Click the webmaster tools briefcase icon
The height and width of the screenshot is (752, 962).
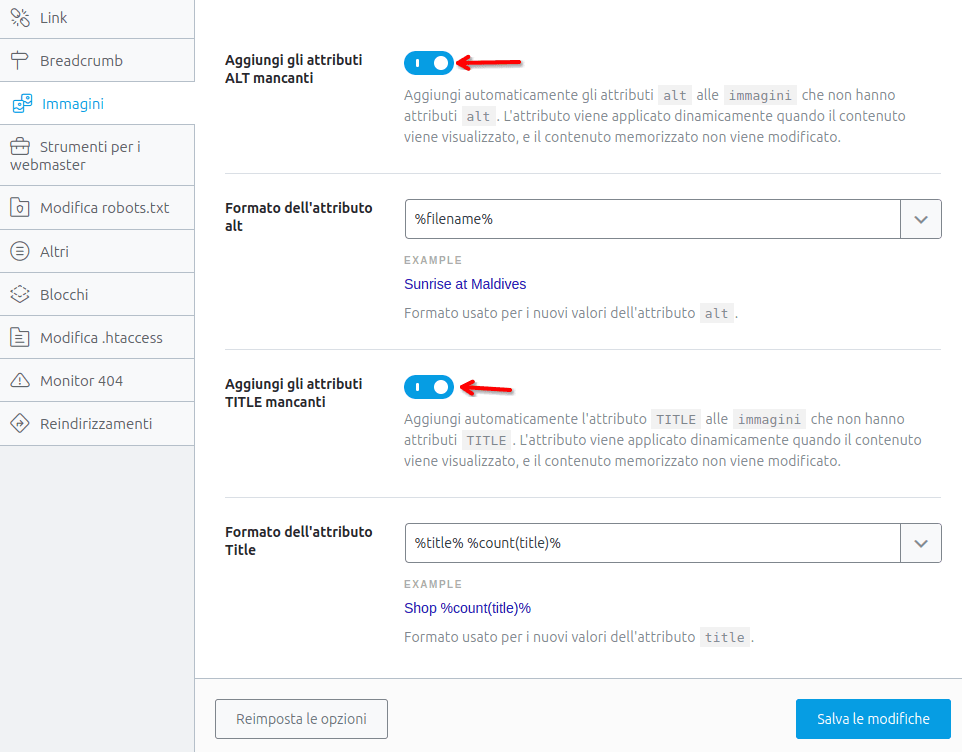(20, 147)
